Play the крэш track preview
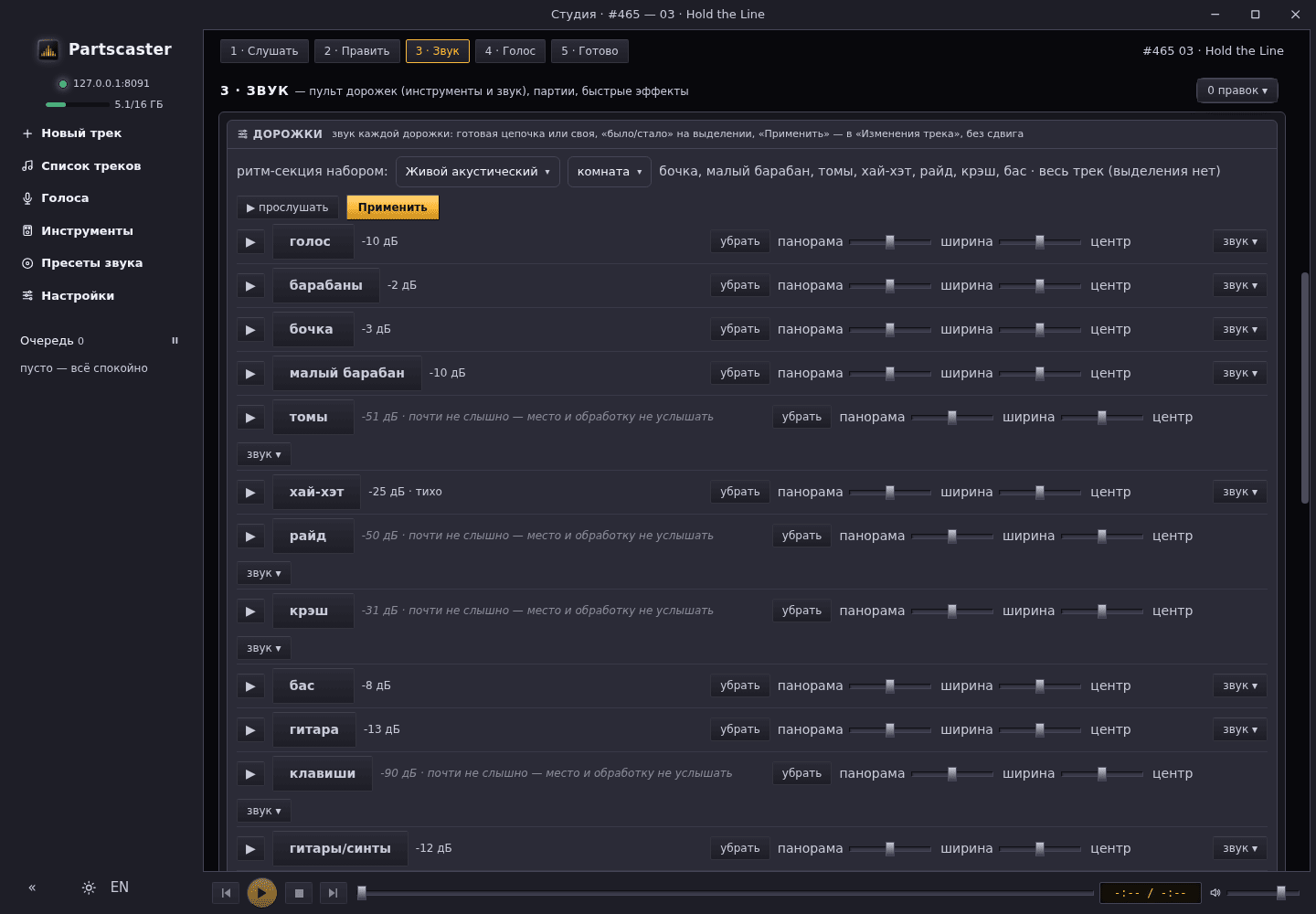 (x=250, y=611)
